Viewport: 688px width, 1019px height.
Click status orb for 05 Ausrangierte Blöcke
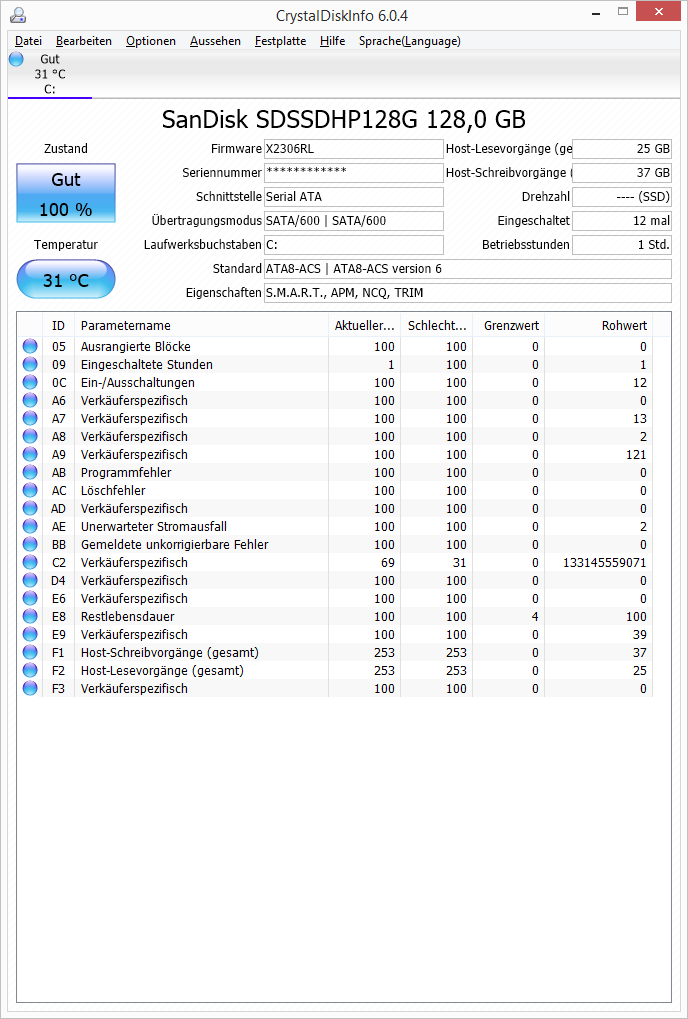(30, 346)
